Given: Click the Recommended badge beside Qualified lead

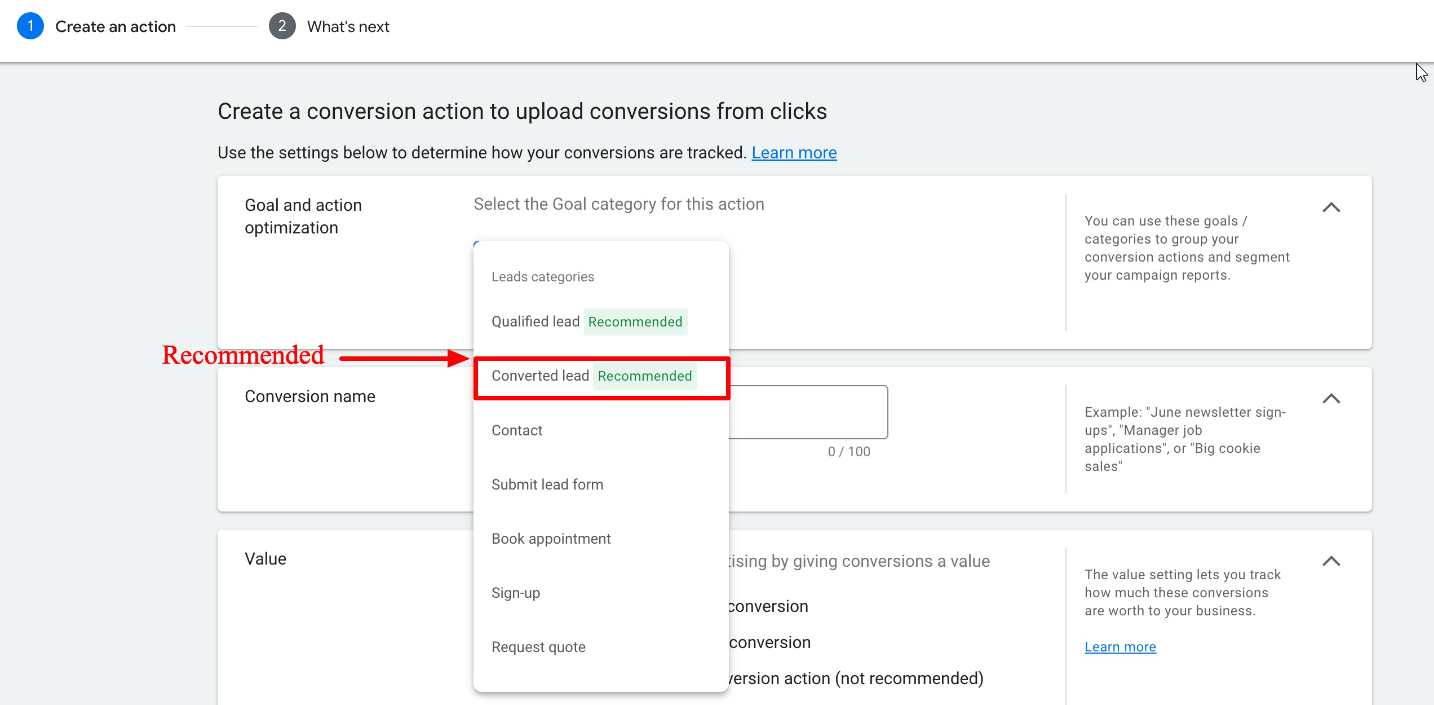Looking at the screenshot, I should click(x=635, y=322).
